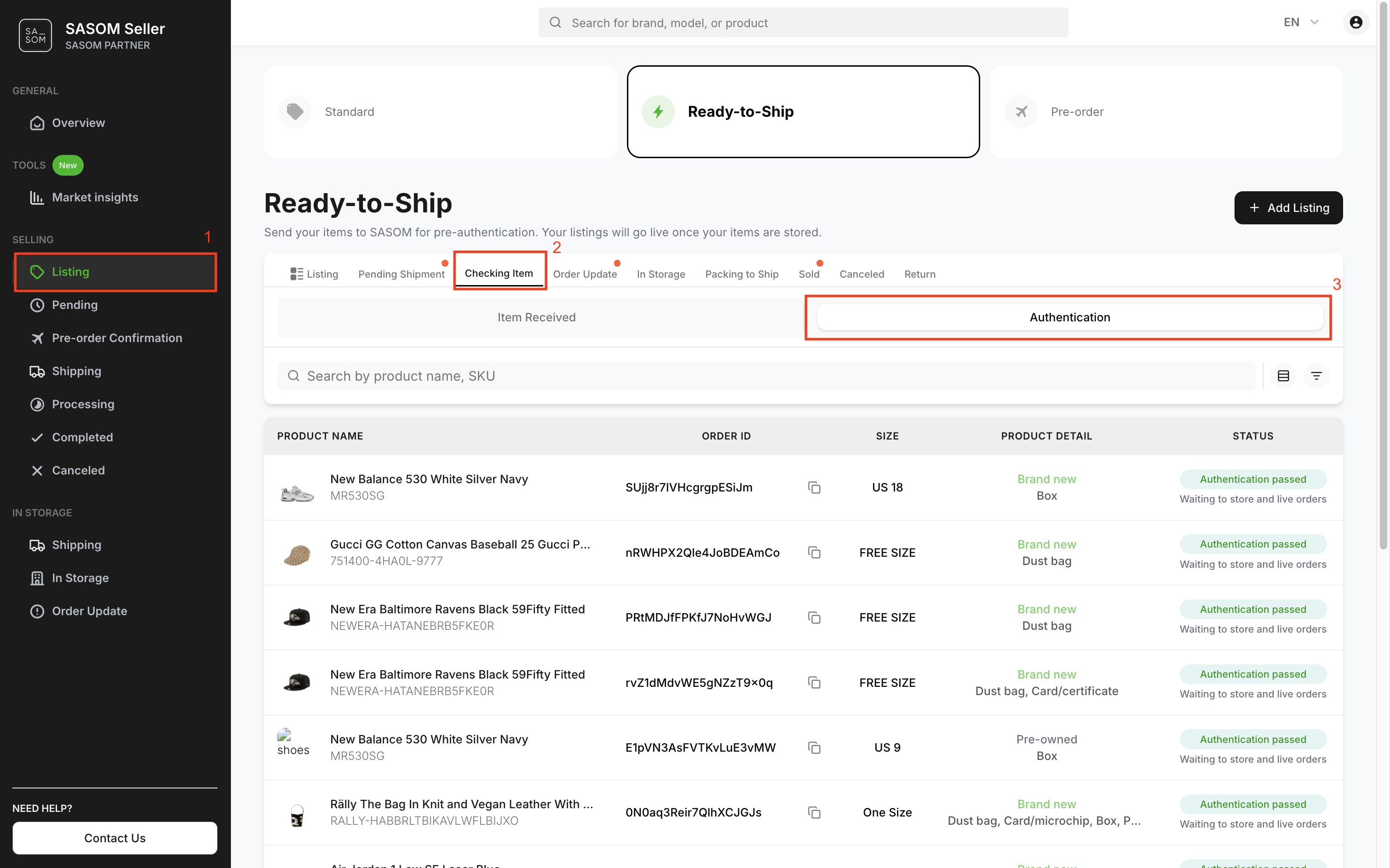Copy order ID SUjj8r7IVHcgrgpESiJm
The height and width of the screenshot is (868, 1390).
814,487
